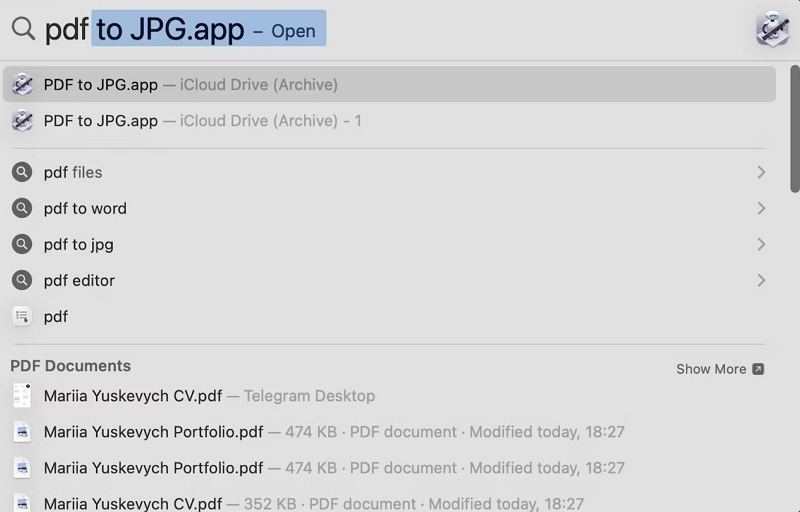800x512 pixels.
Task: Click the search icon beside "pdf to jpg"
Action: 22,244
